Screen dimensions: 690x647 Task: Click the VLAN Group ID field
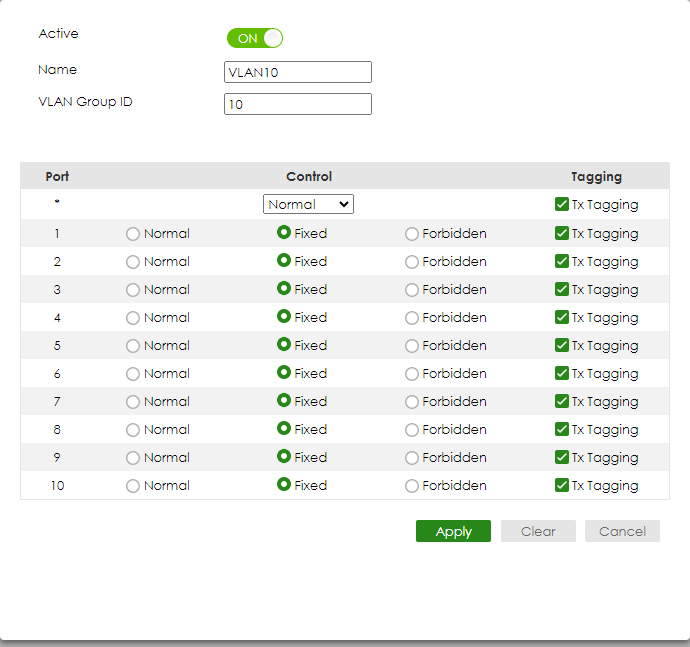[x=298, y=104]
